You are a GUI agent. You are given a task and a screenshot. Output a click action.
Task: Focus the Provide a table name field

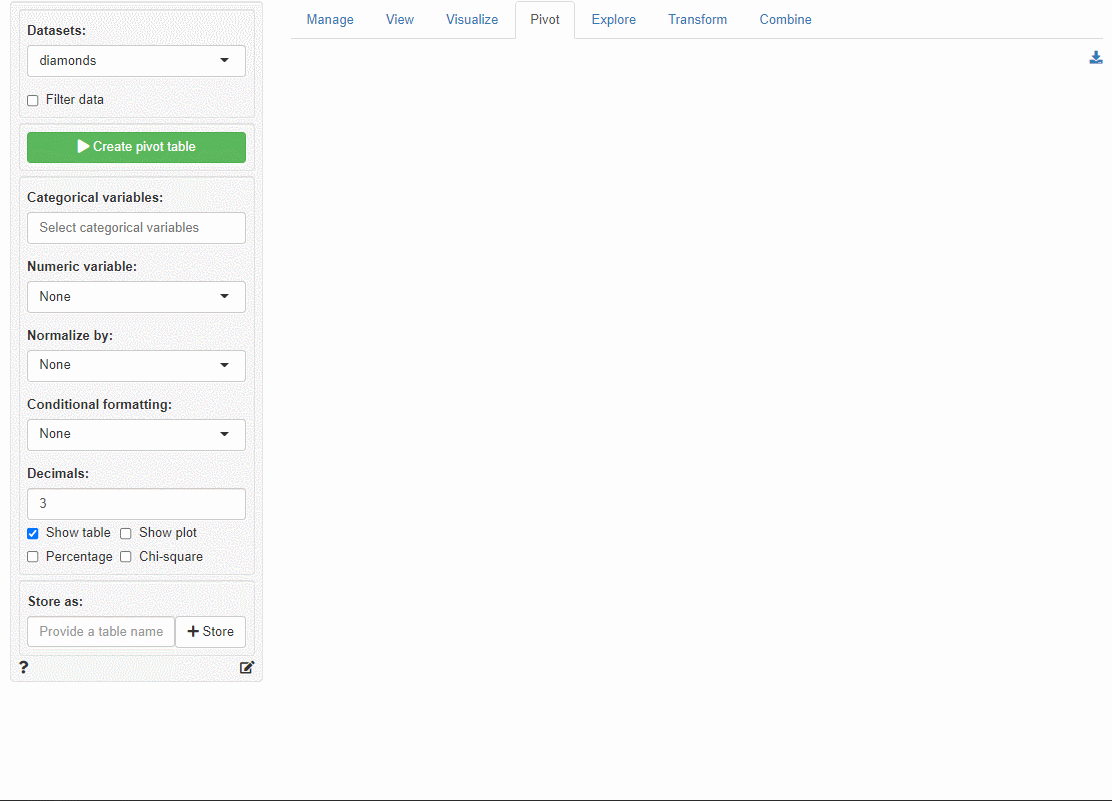coord(101,632)
